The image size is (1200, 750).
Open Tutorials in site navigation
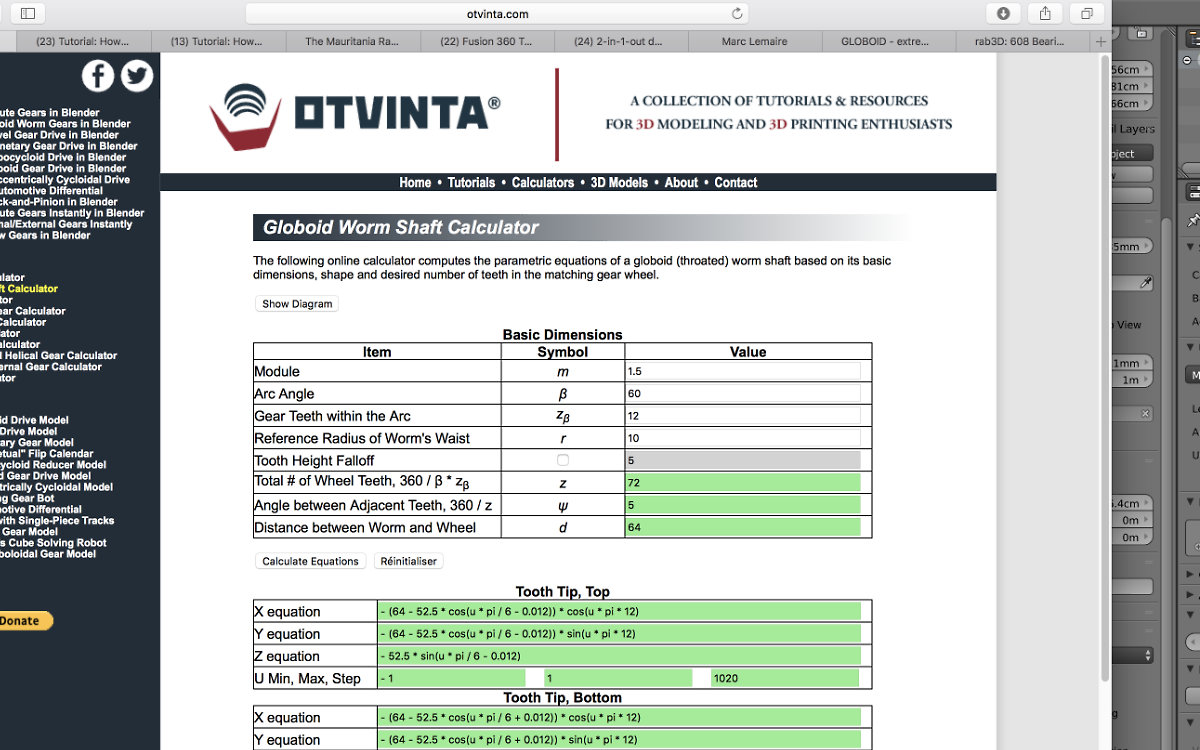pyautogui.click(x=471, y=182)
